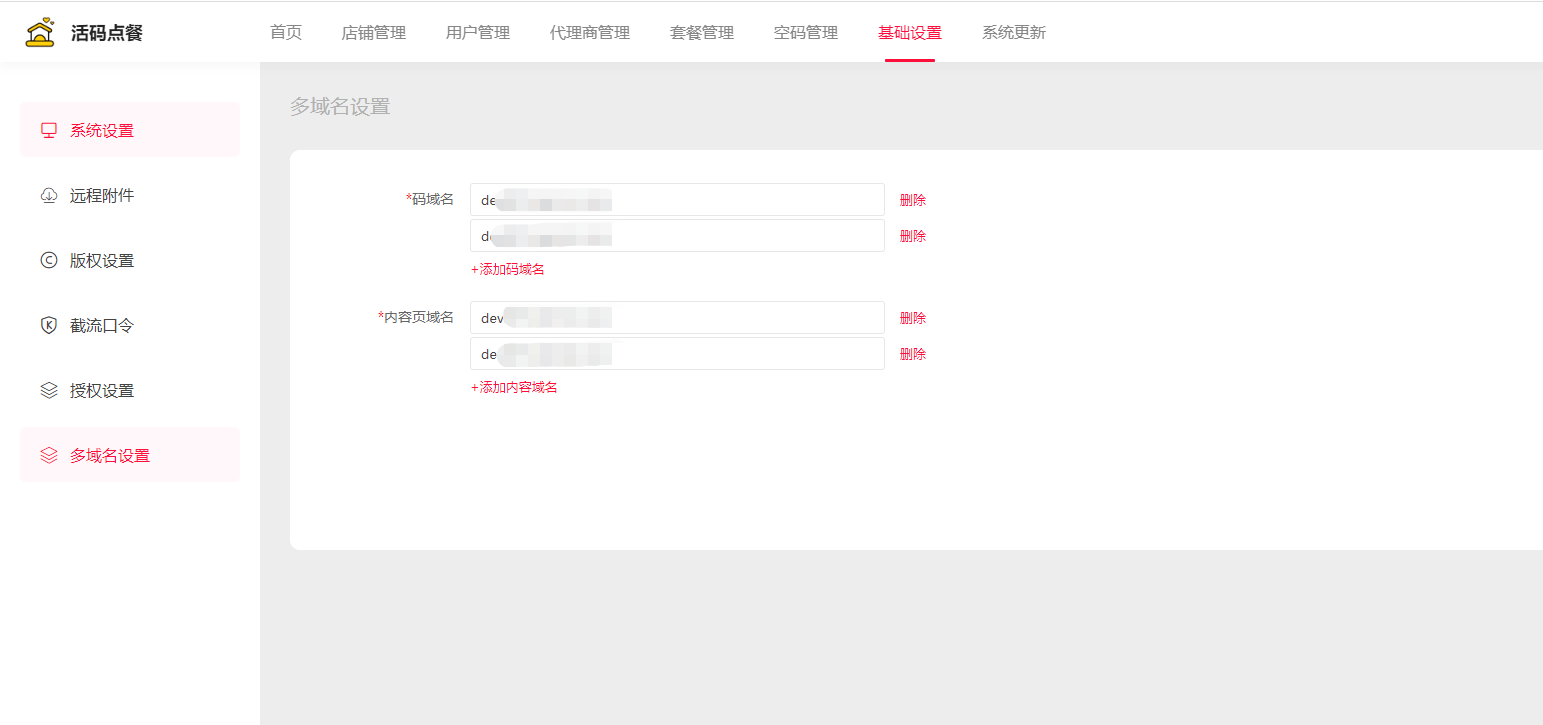1543x725 pixels.
Task: Switch to 店铺管理 tab
Action: 373,33
